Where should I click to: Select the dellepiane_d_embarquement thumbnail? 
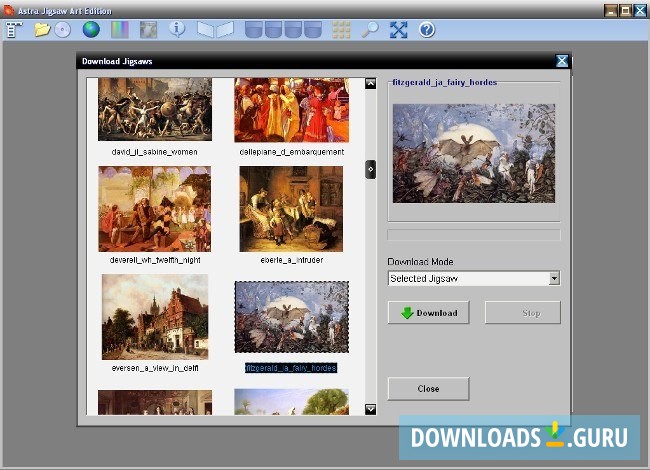(291, 110)
